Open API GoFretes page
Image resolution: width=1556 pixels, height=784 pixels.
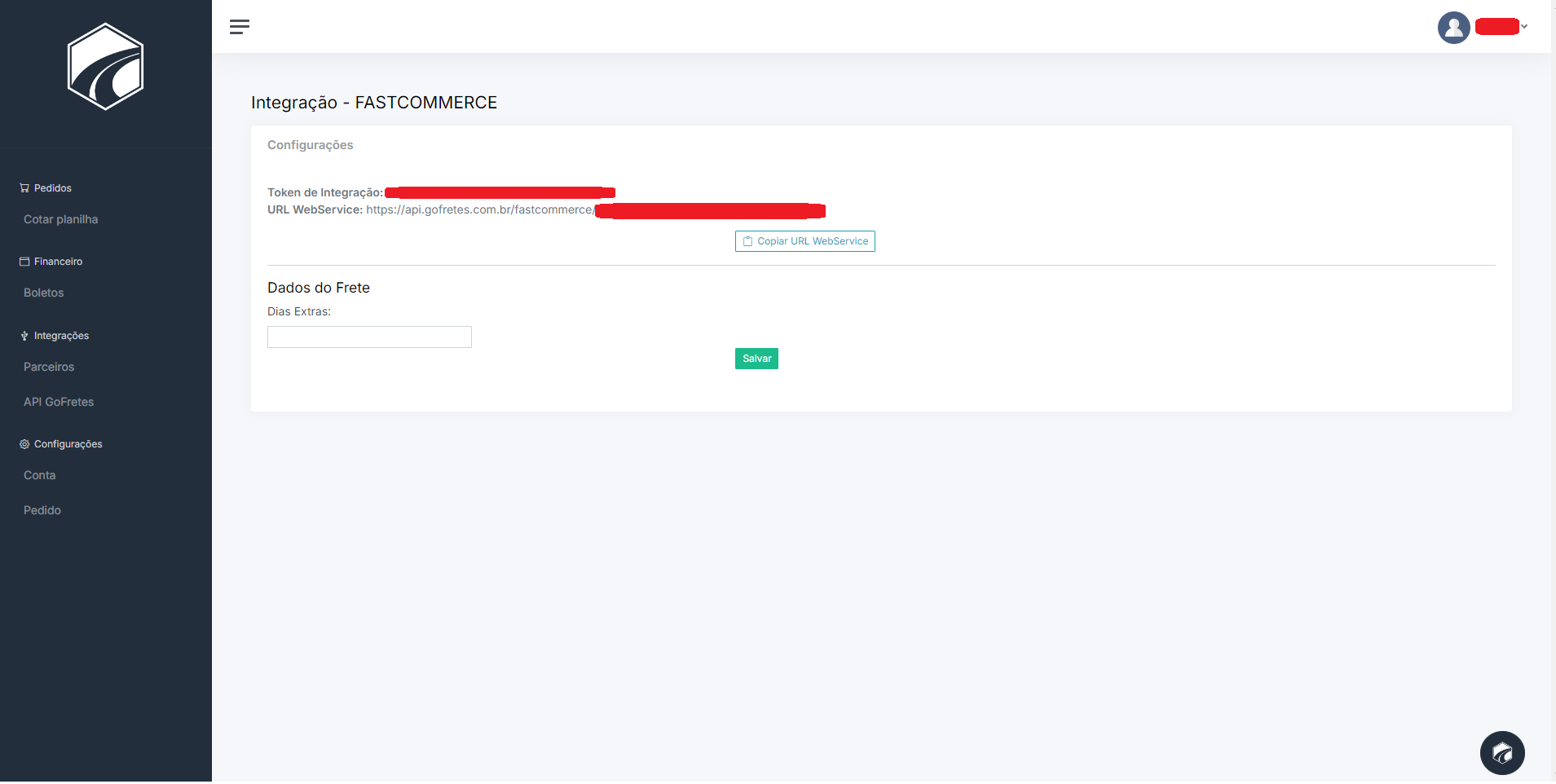pyautogui.click(x=59, y=402)
